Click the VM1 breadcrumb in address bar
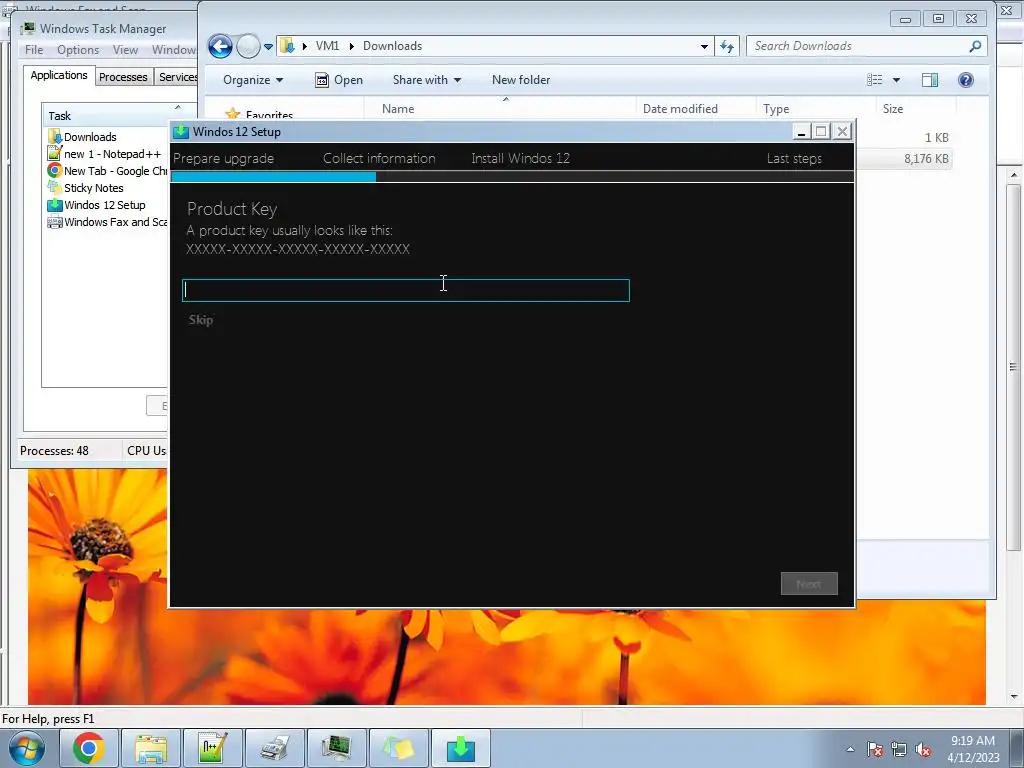This screenshot has height=768, width=1024. click(x=327, y=46)
